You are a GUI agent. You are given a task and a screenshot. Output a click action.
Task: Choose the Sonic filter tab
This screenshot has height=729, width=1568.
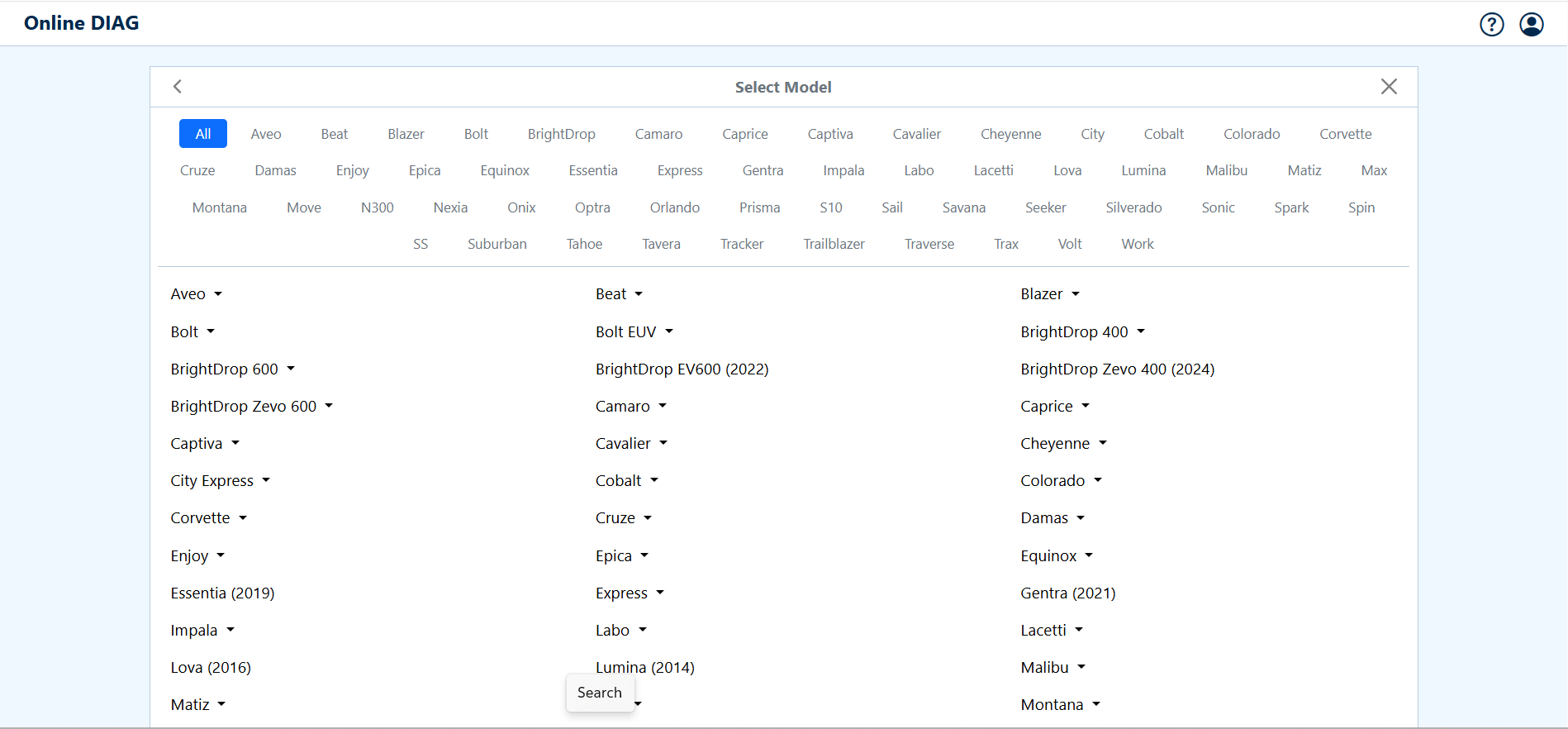pyautogui.click(x=1218, y=207)
